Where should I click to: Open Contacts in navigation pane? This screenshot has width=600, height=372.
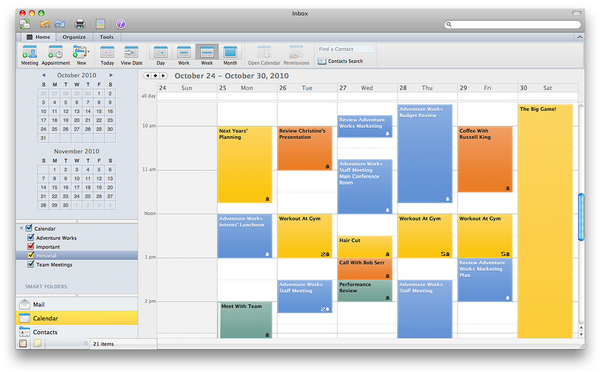(x=77, y=332)
